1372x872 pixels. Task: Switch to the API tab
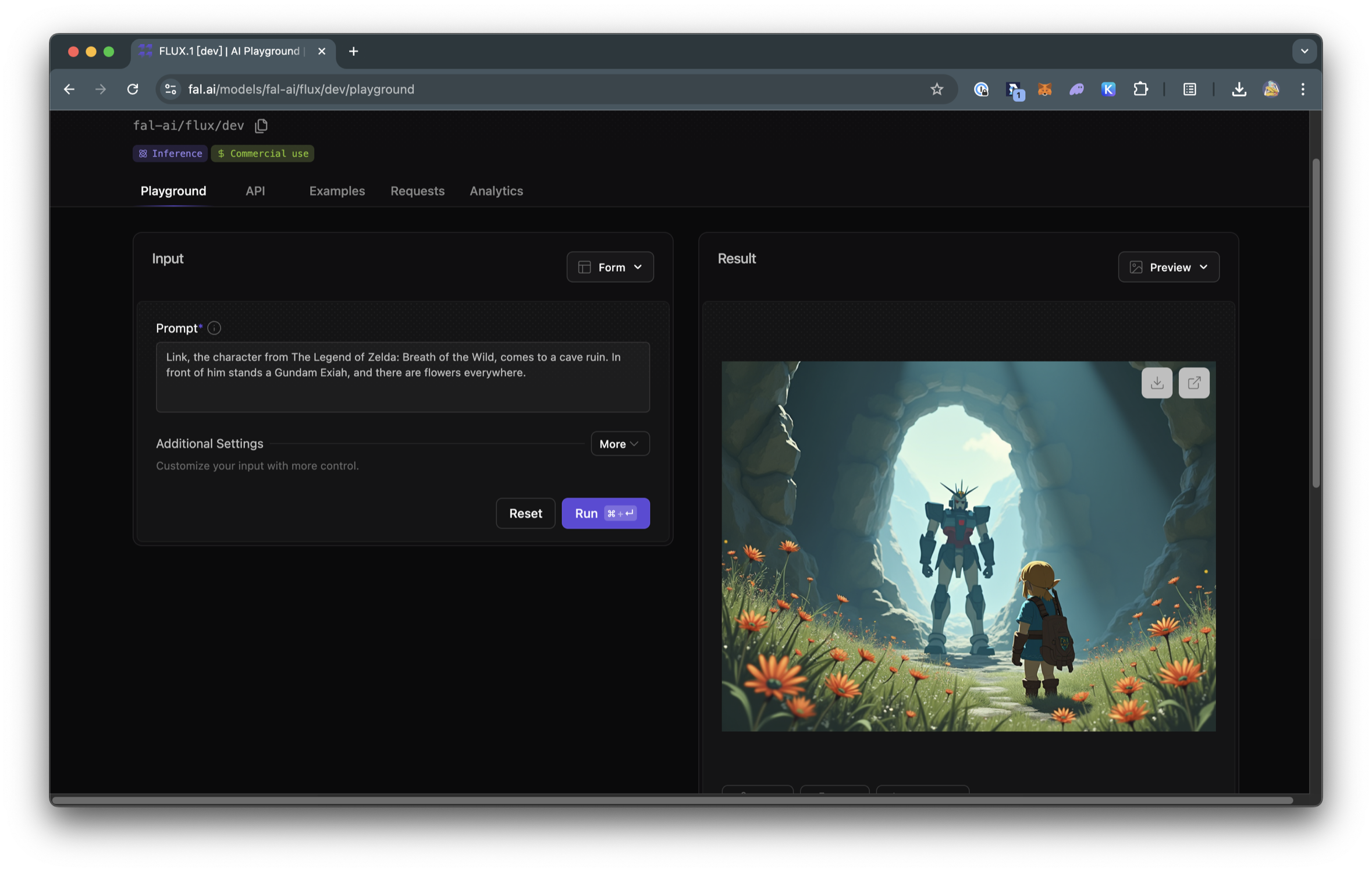coord(255,191)
